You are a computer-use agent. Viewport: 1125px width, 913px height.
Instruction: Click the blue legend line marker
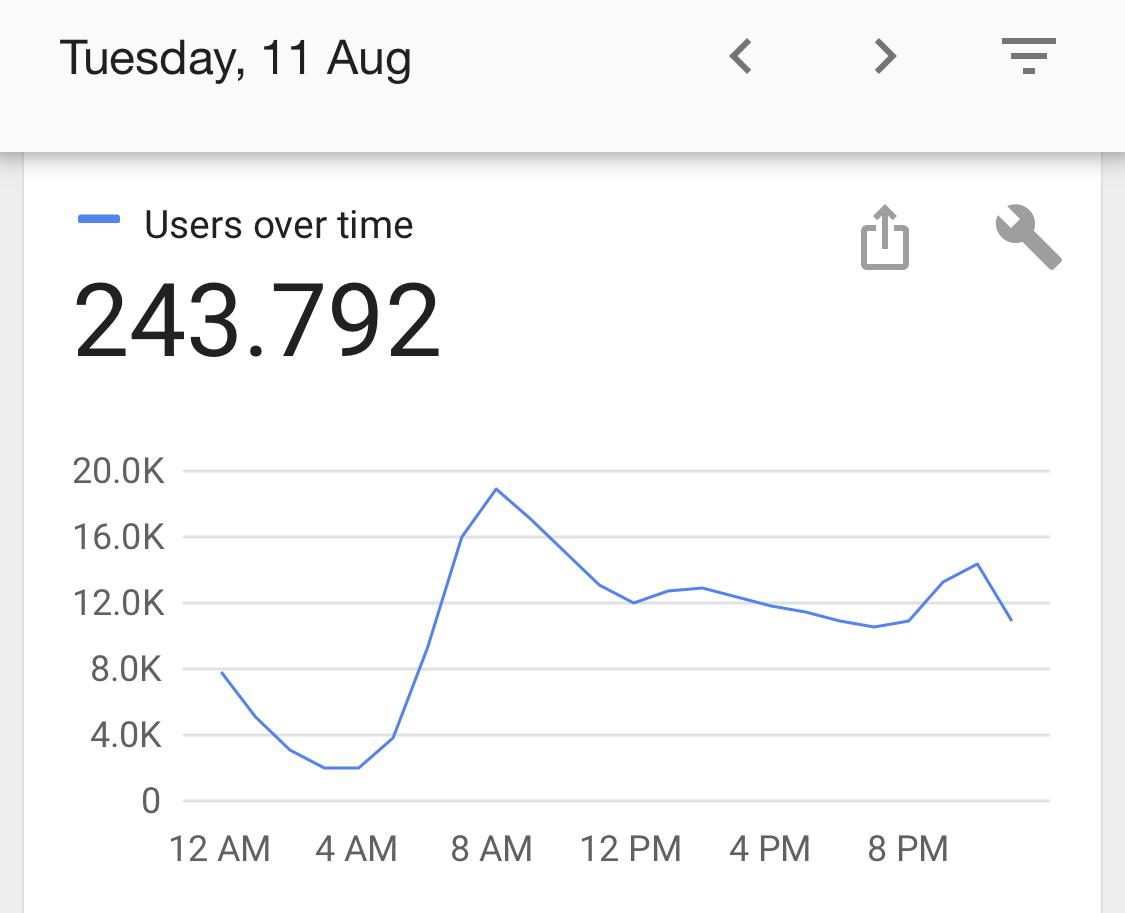pyautogui.click(x=99, y=220)
